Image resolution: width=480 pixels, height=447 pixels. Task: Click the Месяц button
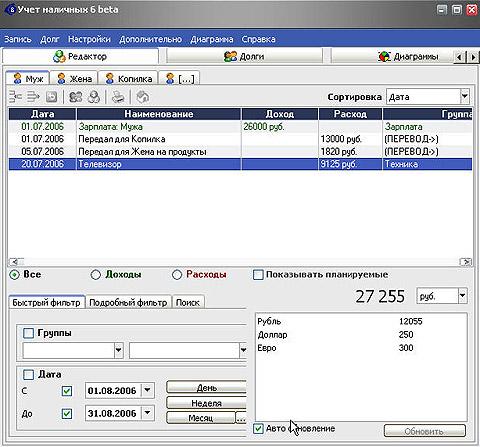click(201, 418)
